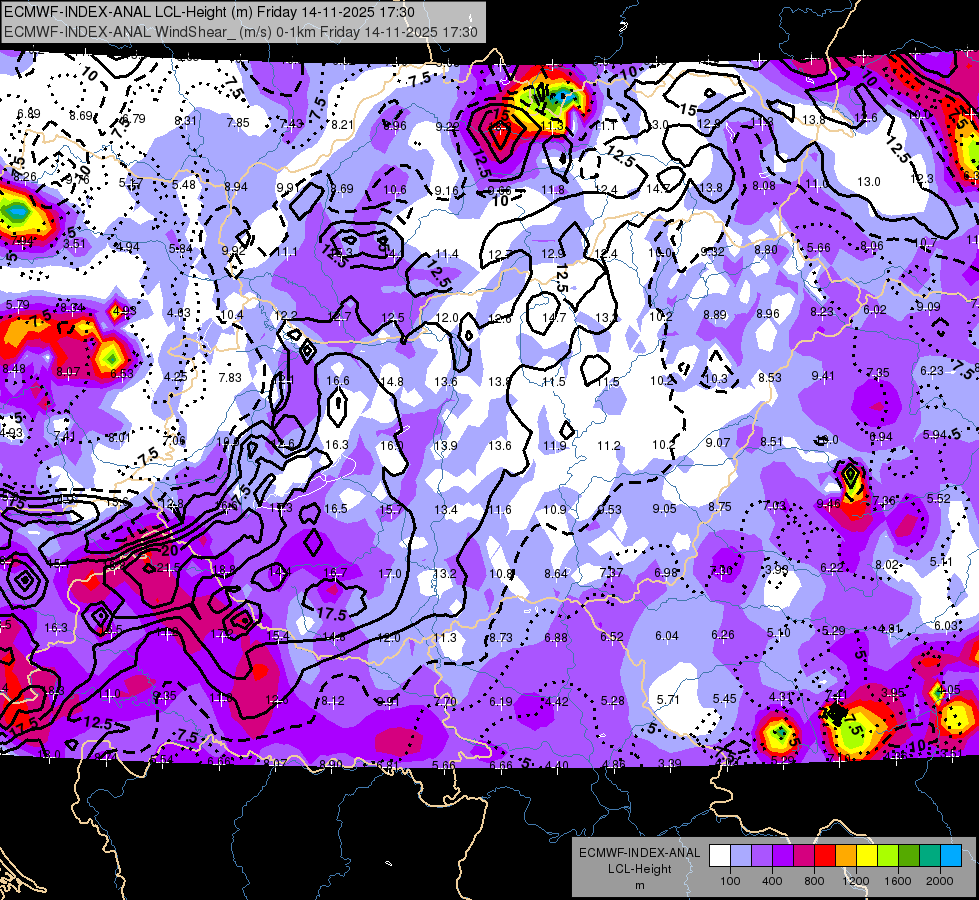The height and width of the screenshot is (900, 979).
Task: Click the grid value 13.4
Action: point(446,510)
